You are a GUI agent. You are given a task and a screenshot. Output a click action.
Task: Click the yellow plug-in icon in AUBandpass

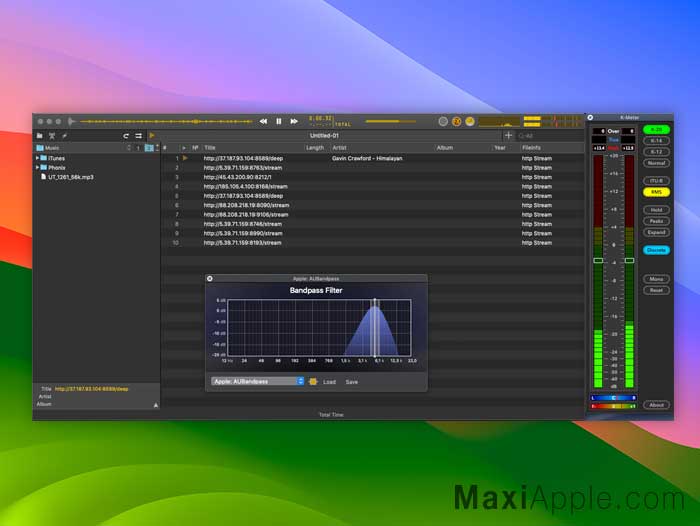[x=313, y=382]
